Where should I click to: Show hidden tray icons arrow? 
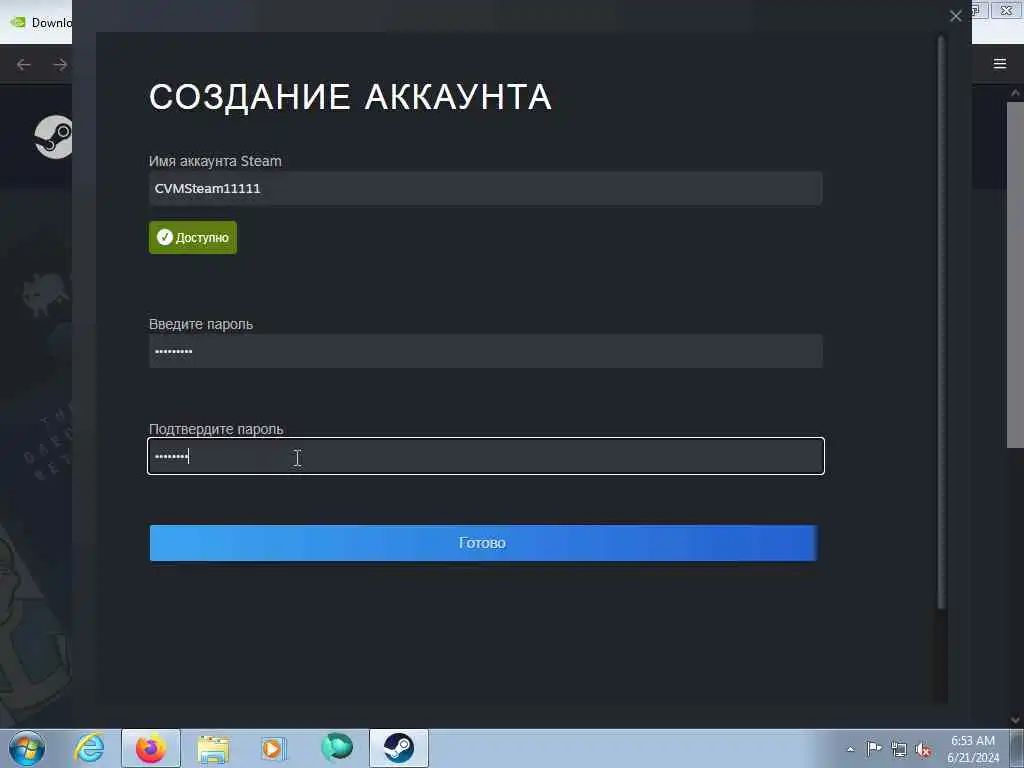[x=850, y=749]
